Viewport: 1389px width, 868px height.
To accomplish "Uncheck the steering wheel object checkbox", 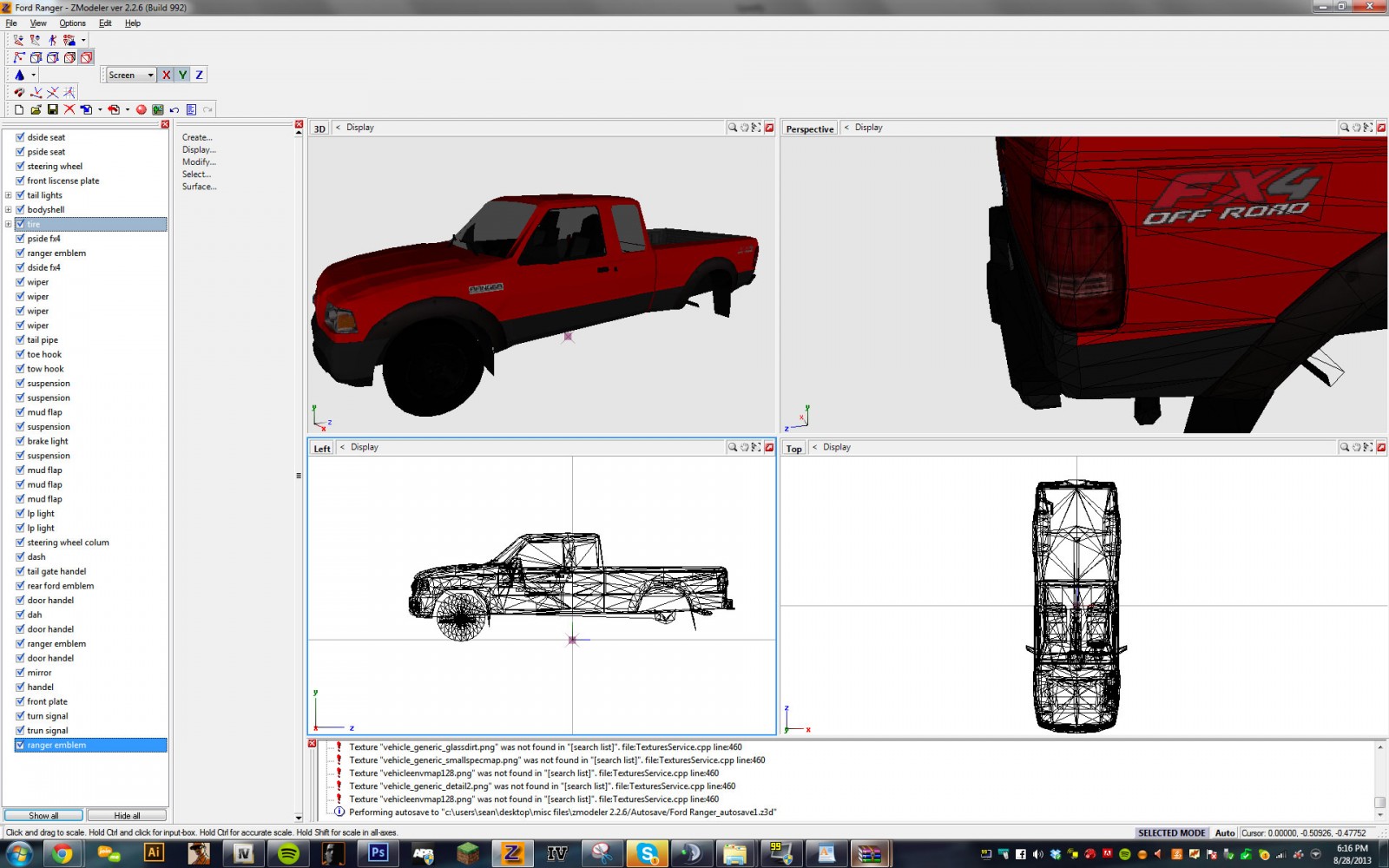I will pos(20,166).
